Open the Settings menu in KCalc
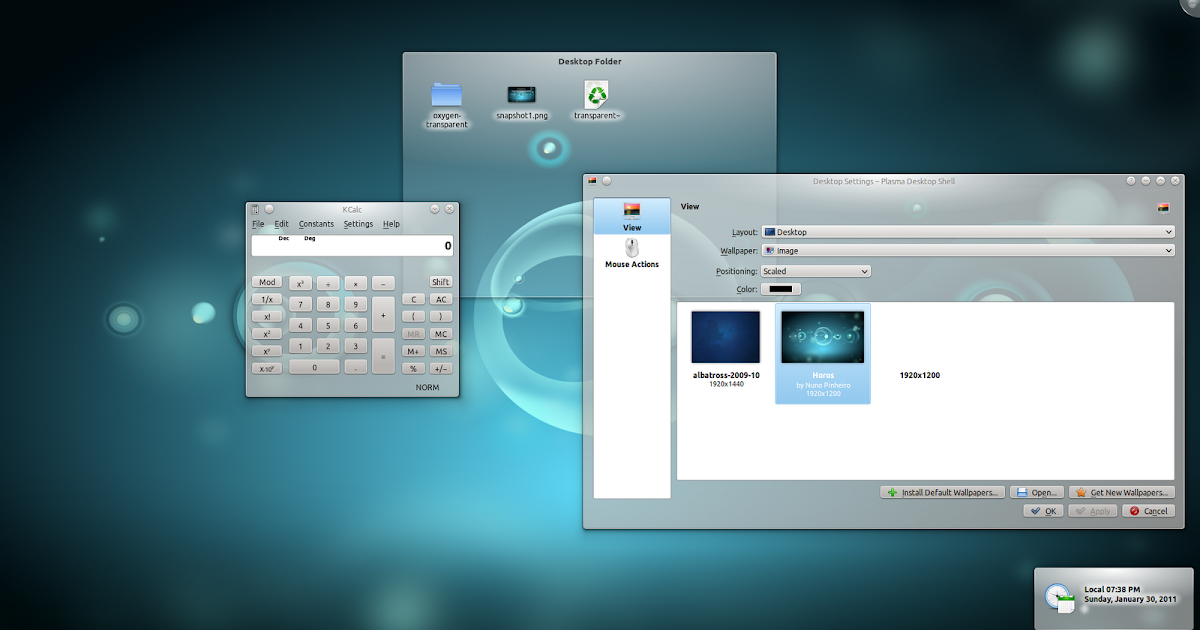1200x630 pixels. point(358,223)
